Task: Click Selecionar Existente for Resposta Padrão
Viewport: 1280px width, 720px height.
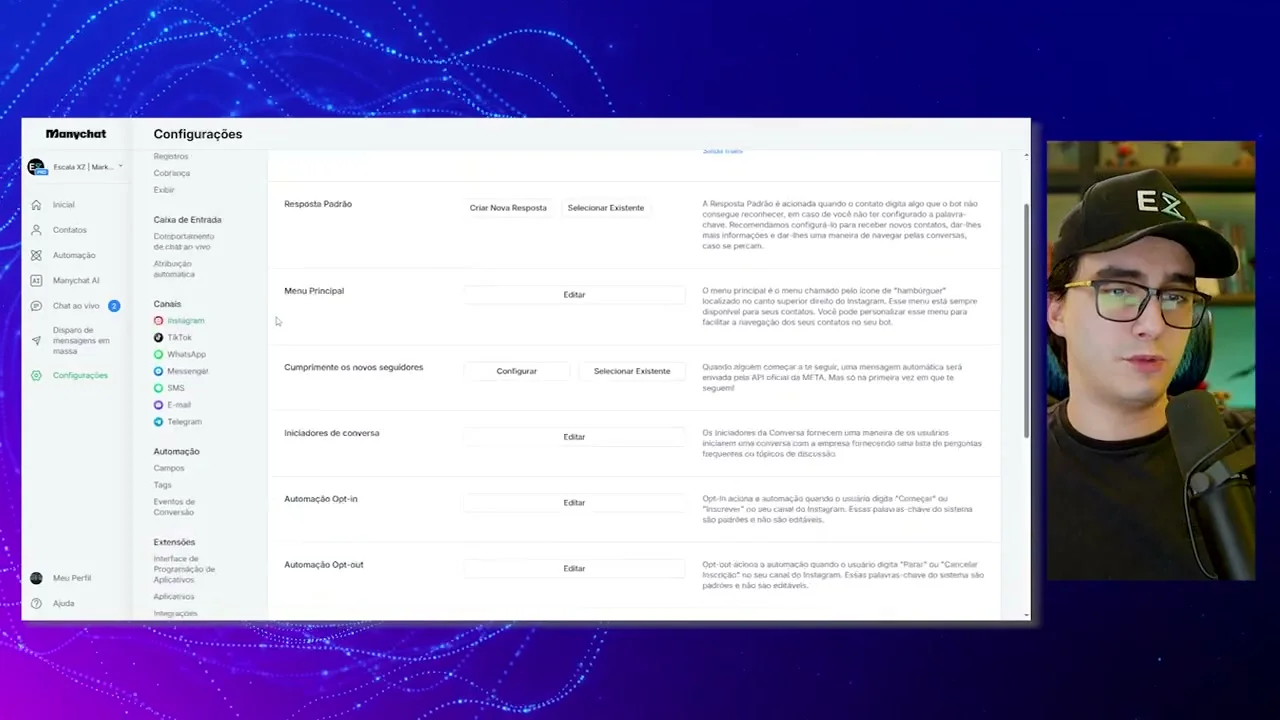Action: tap(606, 208)
